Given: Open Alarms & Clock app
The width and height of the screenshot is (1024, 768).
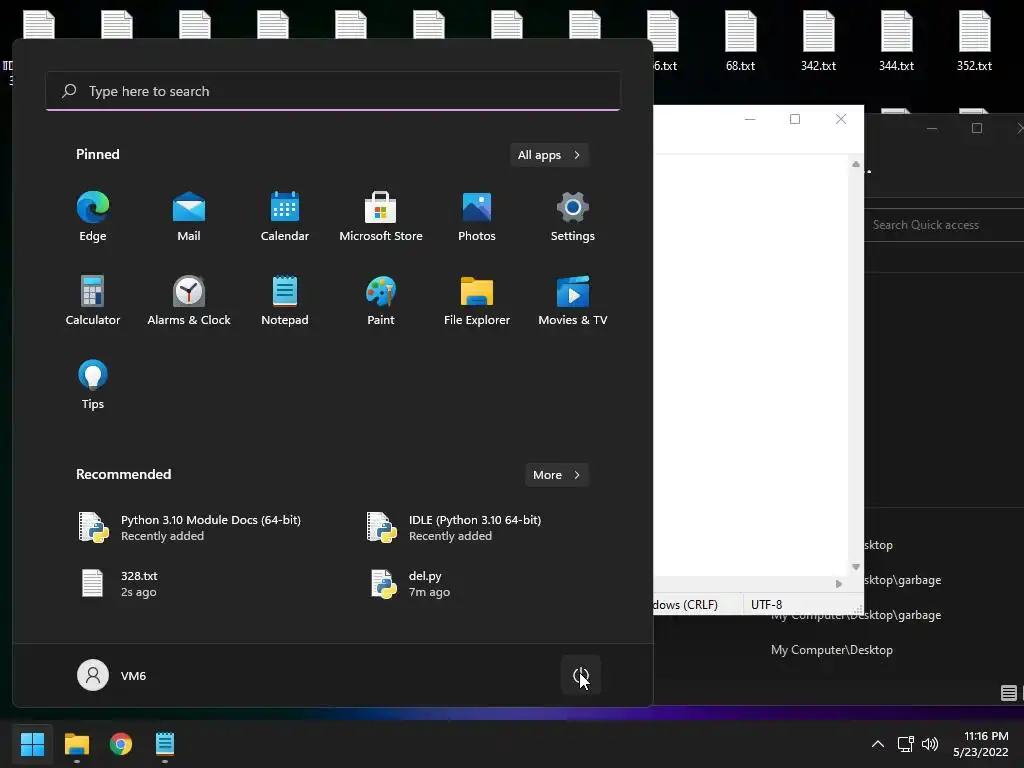Looking at the screenshot, I should pyautogui.click(x=189, y=300).
